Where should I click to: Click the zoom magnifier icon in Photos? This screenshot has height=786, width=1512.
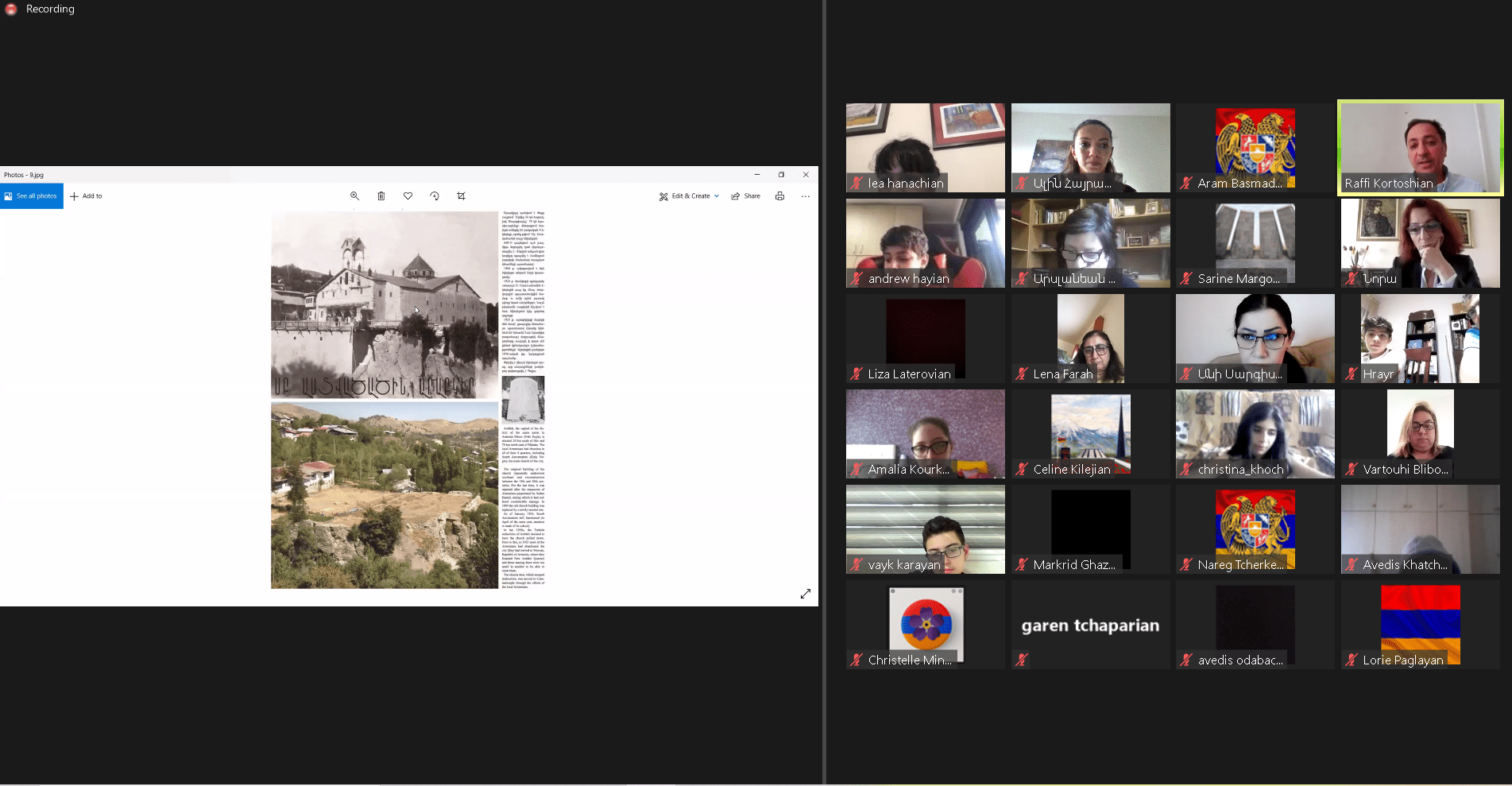tap(354, 196)
